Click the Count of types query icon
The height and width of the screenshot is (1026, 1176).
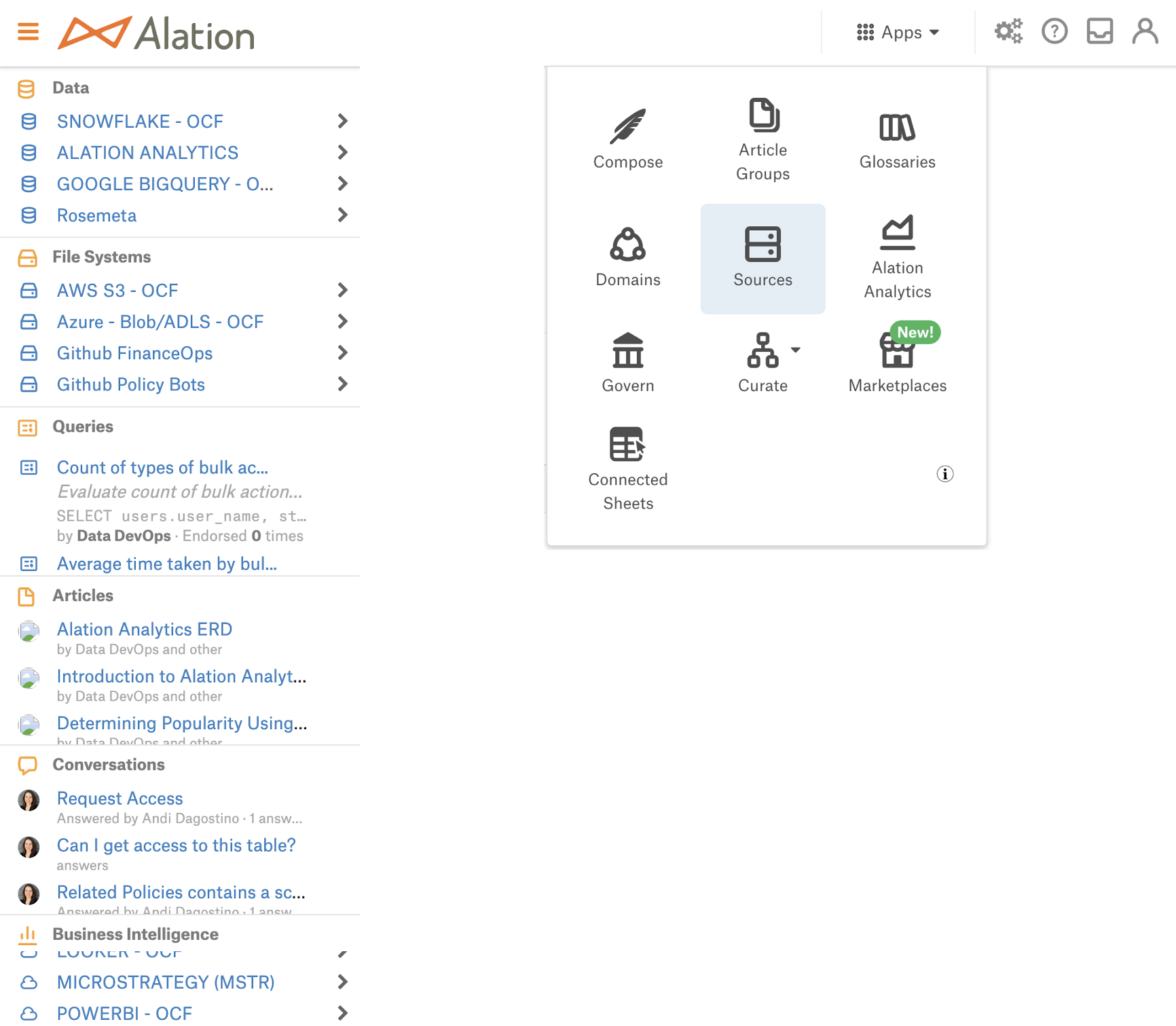(x=29, y=468)
